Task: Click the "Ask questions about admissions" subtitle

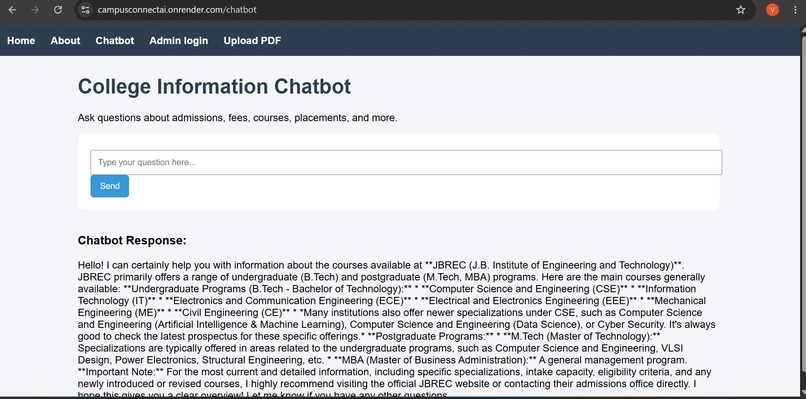Action: point(237,118)
